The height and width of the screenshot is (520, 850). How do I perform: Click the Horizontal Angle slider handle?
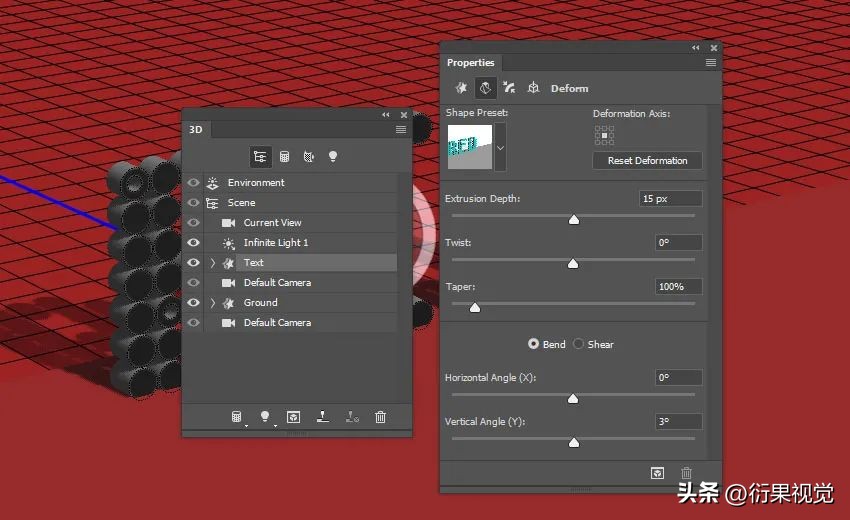click(x=573, y=399)
